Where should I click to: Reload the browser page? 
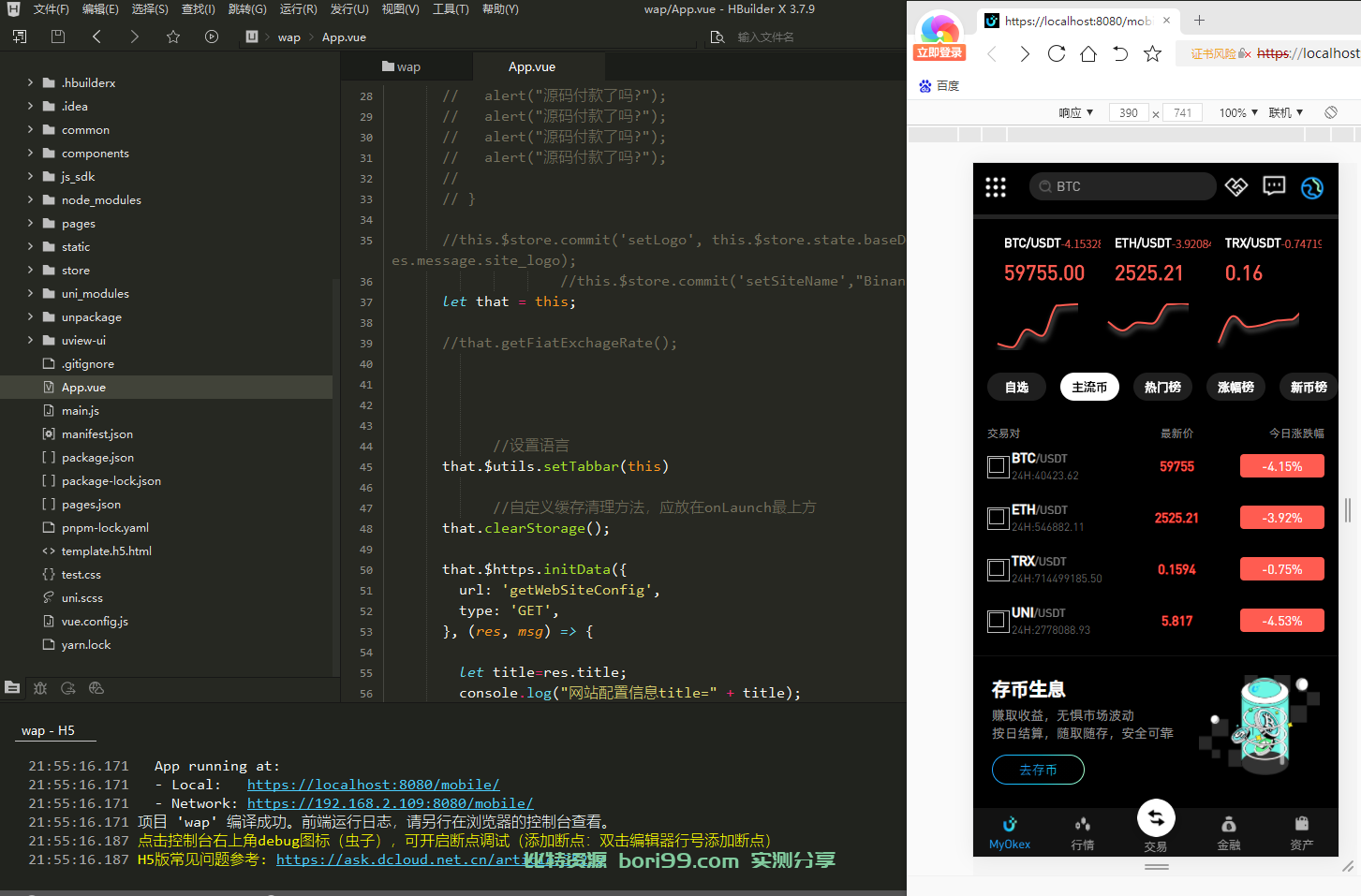[x=1057, y=53]
